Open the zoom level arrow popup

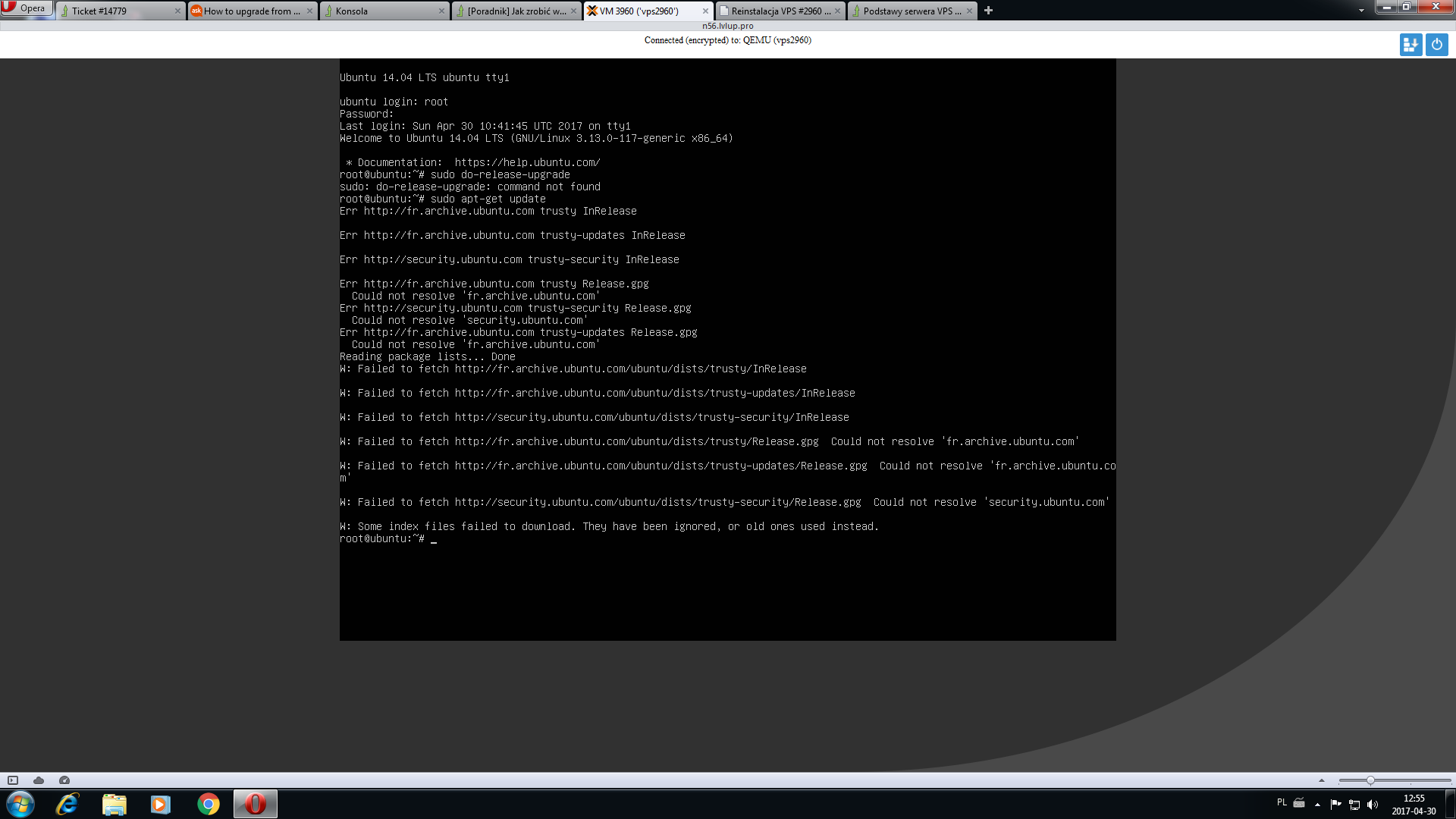pyautogui.click(x=1322, y=780)
